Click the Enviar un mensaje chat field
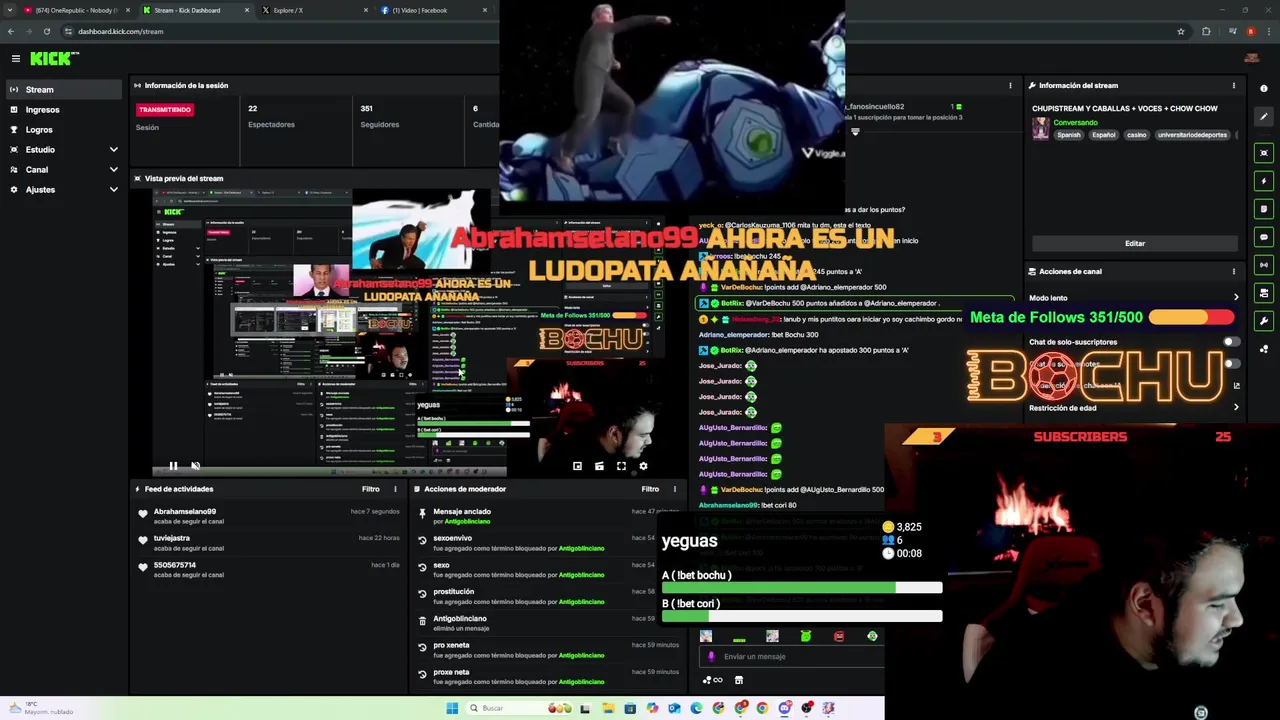This screenshot has width=1280, height=720. pos(790,657)
